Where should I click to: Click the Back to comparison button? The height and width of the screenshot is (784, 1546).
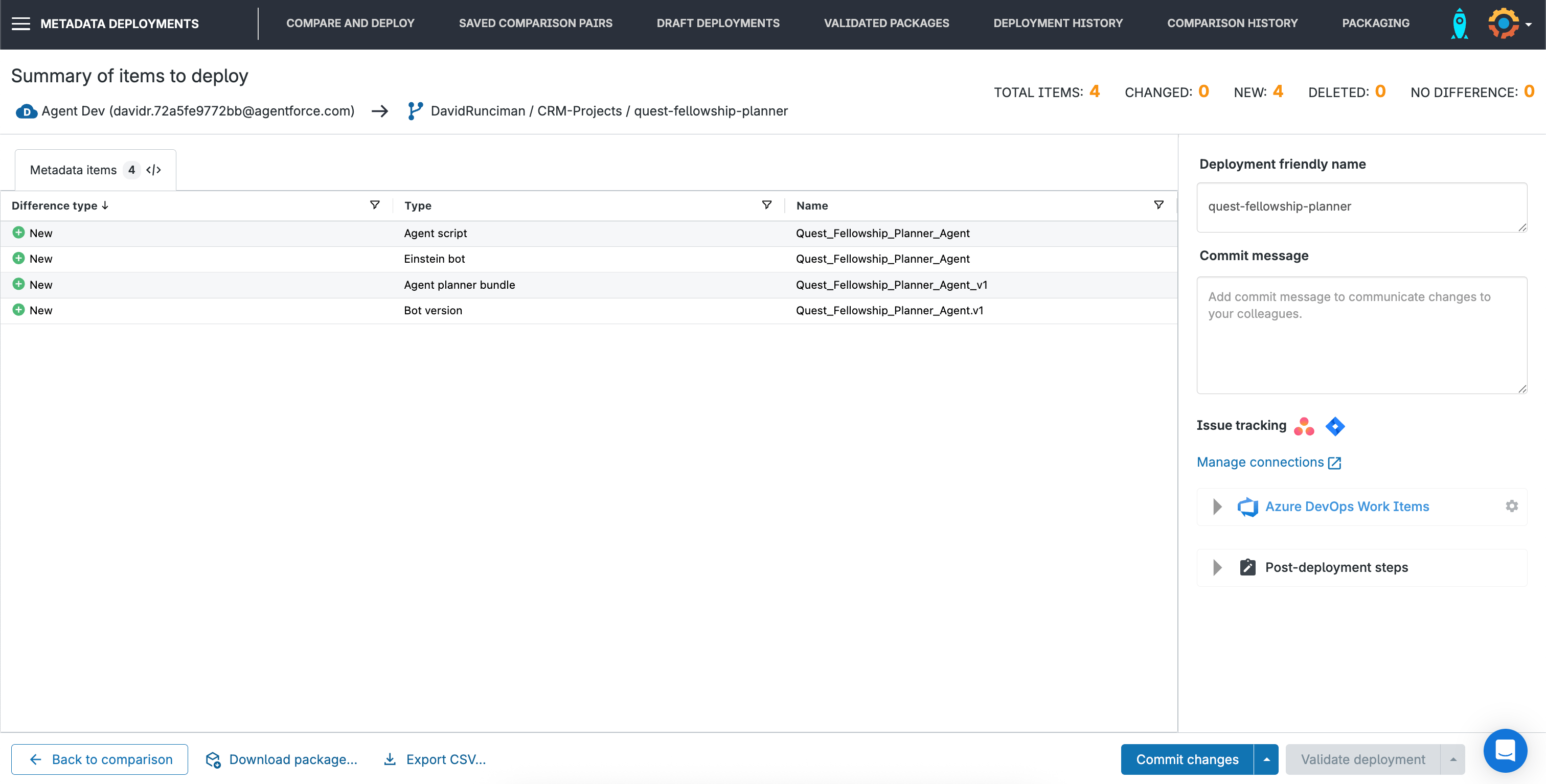click(100, 759)
